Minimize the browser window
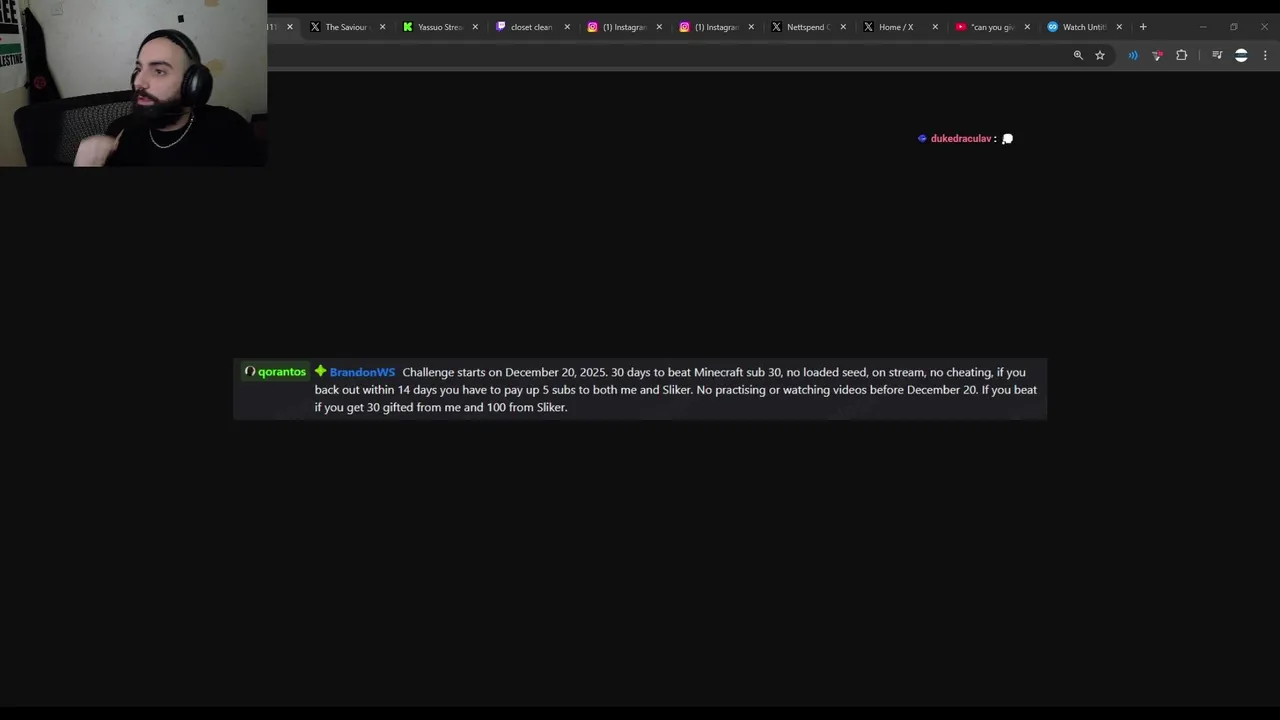This screenshot has width=1280, height=720. coord(1203,27)
